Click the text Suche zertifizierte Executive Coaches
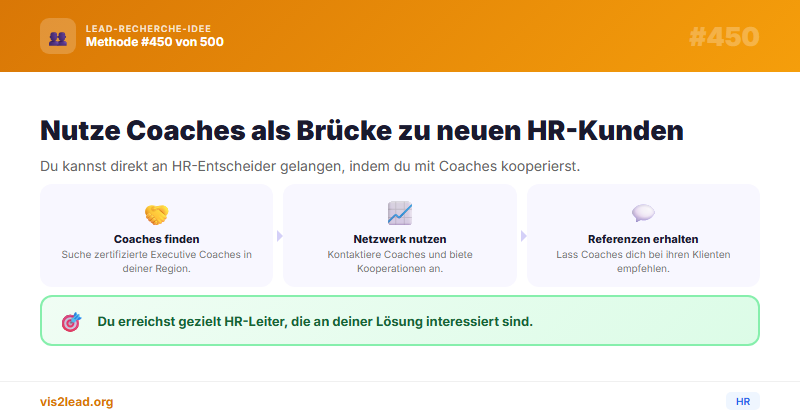800x420 pixels. click(x=157, y=261)
